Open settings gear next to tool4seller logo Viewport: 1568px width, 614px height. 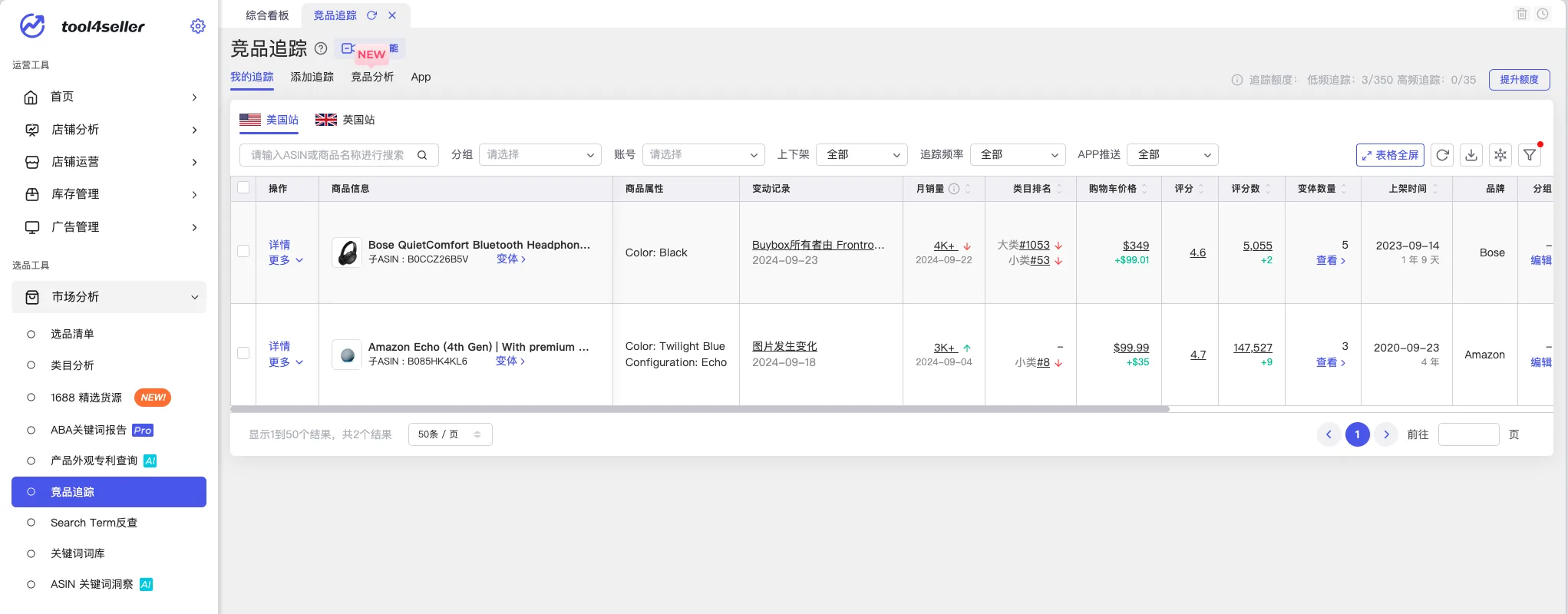[x=198, y=26]
